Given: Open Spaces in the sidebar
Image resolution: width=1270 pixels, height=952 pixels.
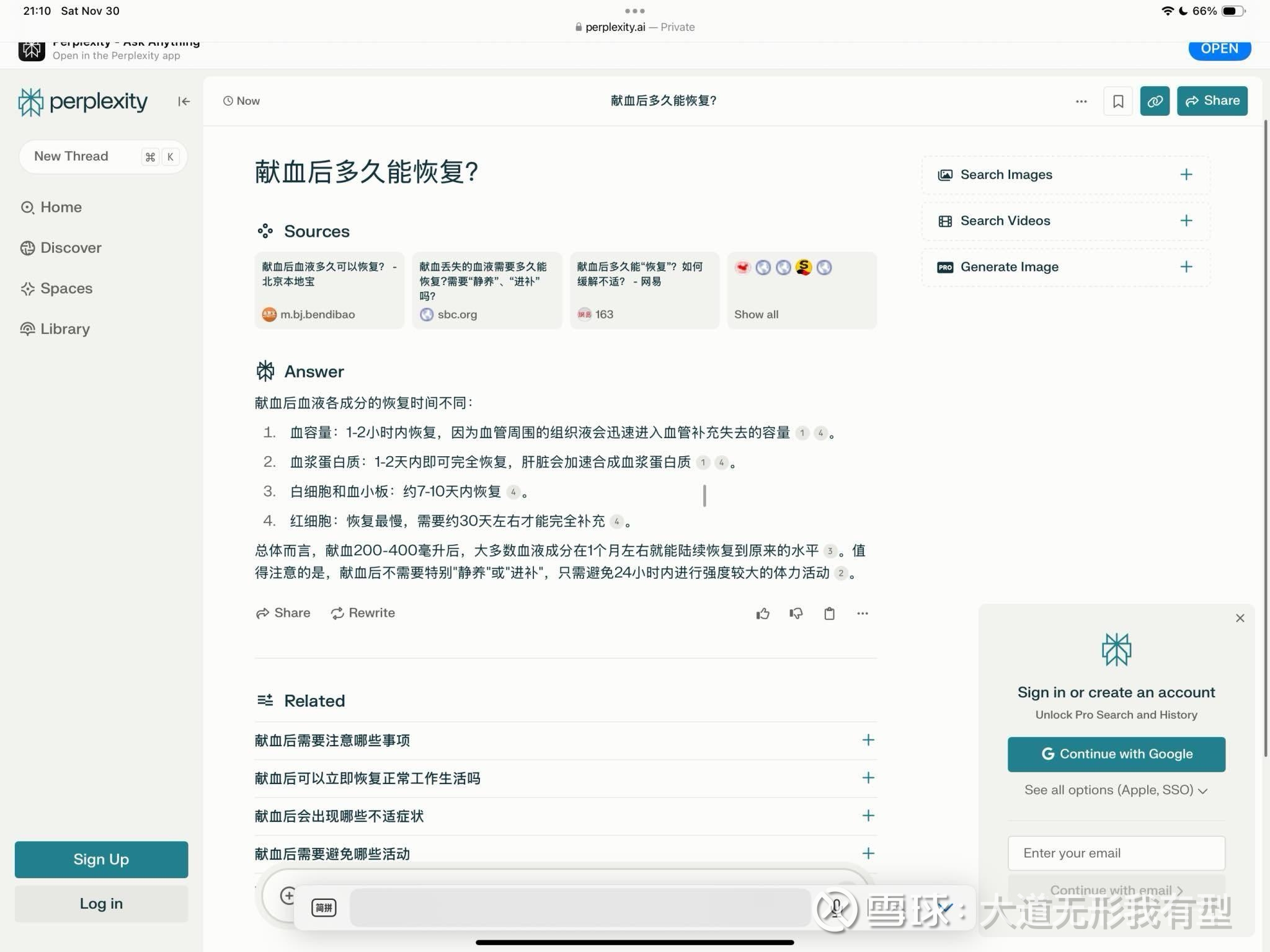Looking at the screenshot, I should click(x=56, y=288).
